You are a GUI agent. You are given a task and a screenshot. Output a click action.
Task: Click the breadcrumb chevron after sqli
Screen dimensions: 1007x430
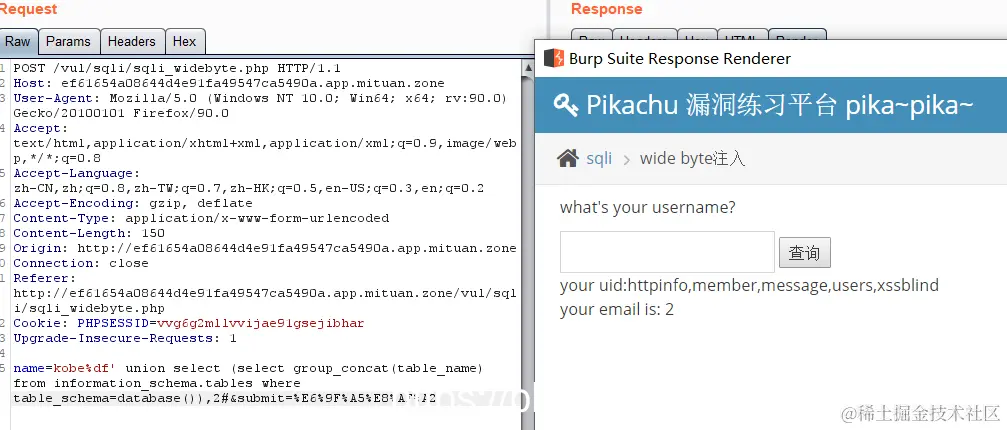coord(626,159)
